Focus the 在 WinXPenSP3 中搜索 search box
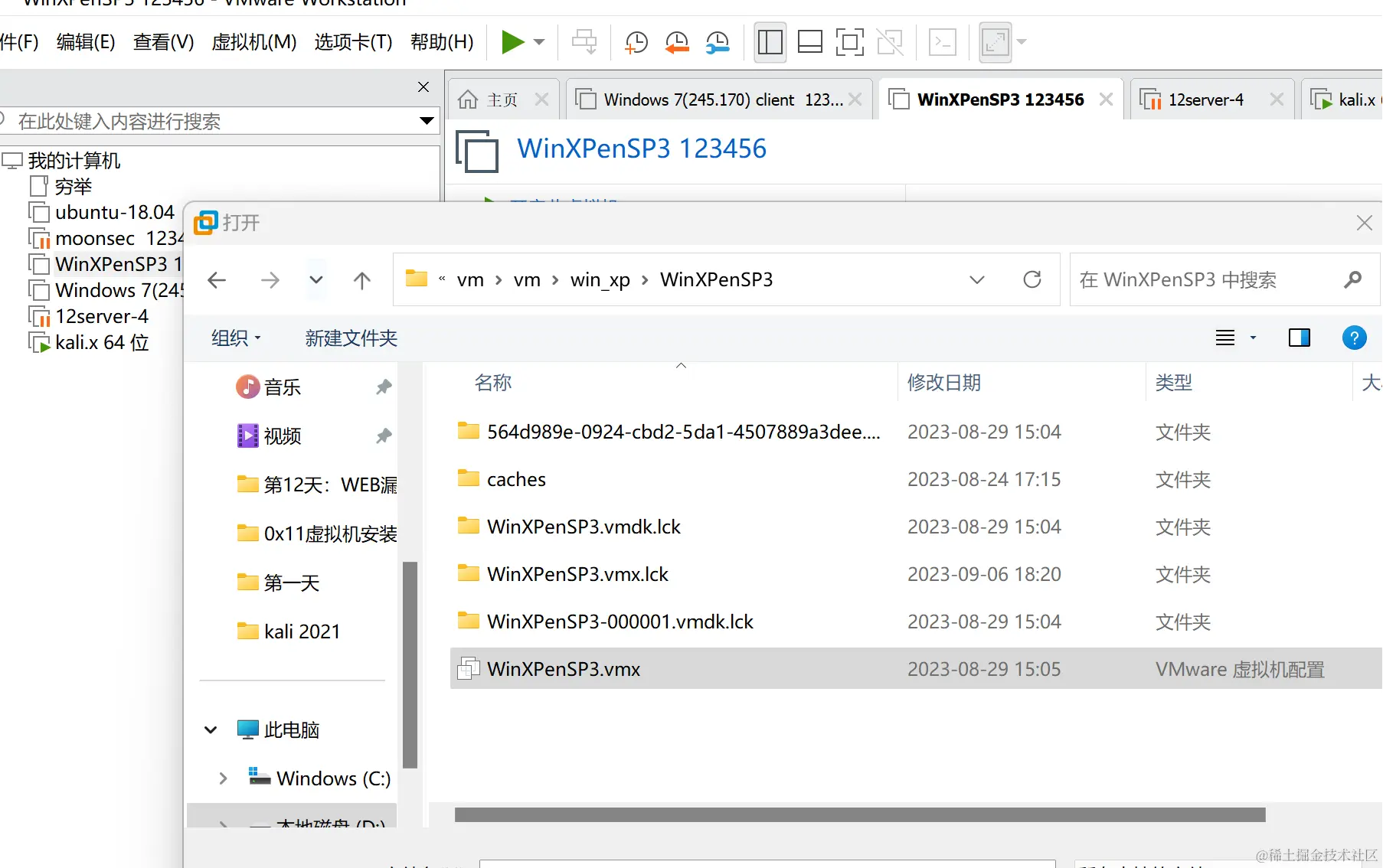 1224,280
